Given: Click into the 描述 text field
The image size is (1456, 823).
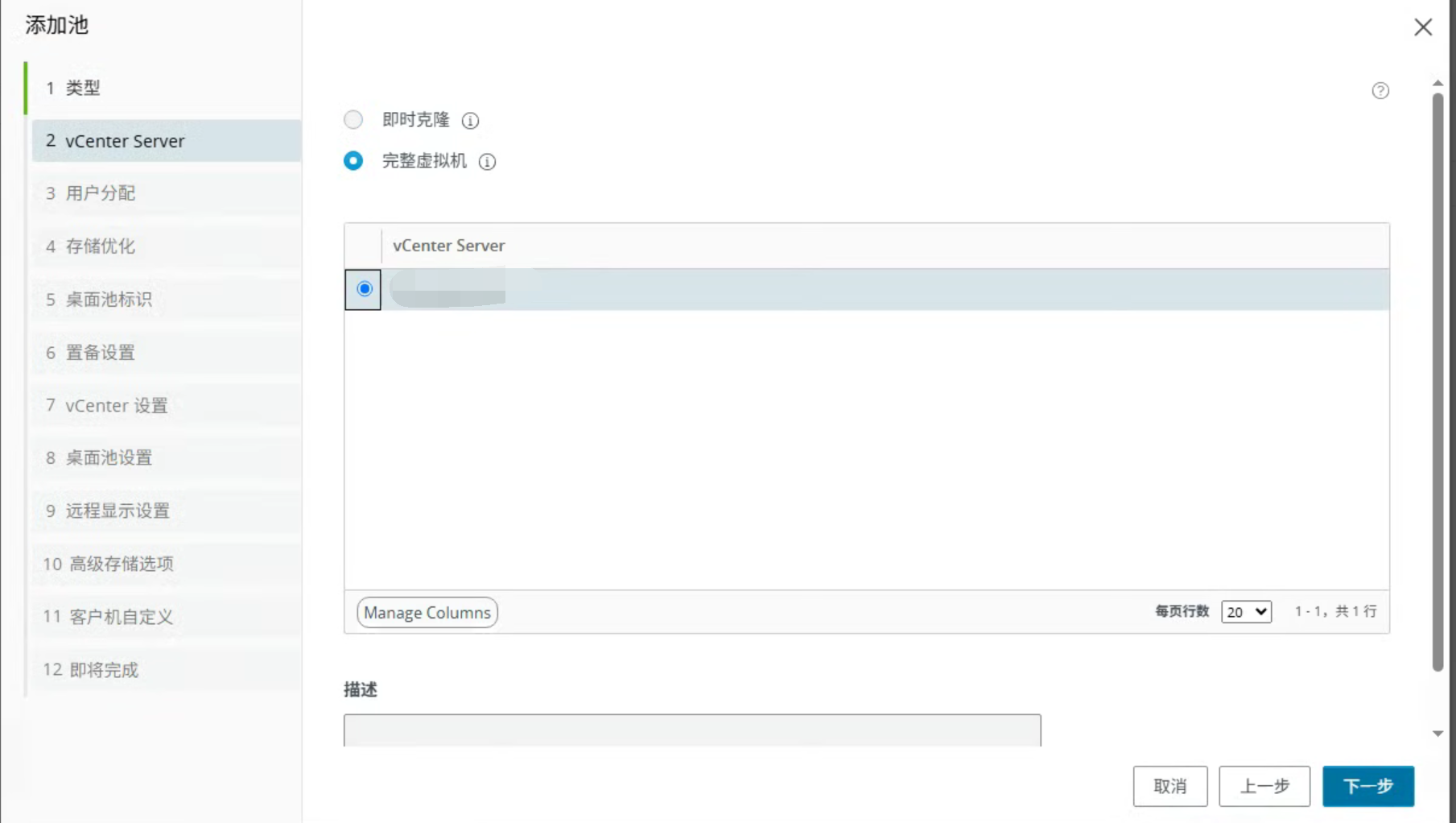Looking at the screenshot, I should 692,730.
